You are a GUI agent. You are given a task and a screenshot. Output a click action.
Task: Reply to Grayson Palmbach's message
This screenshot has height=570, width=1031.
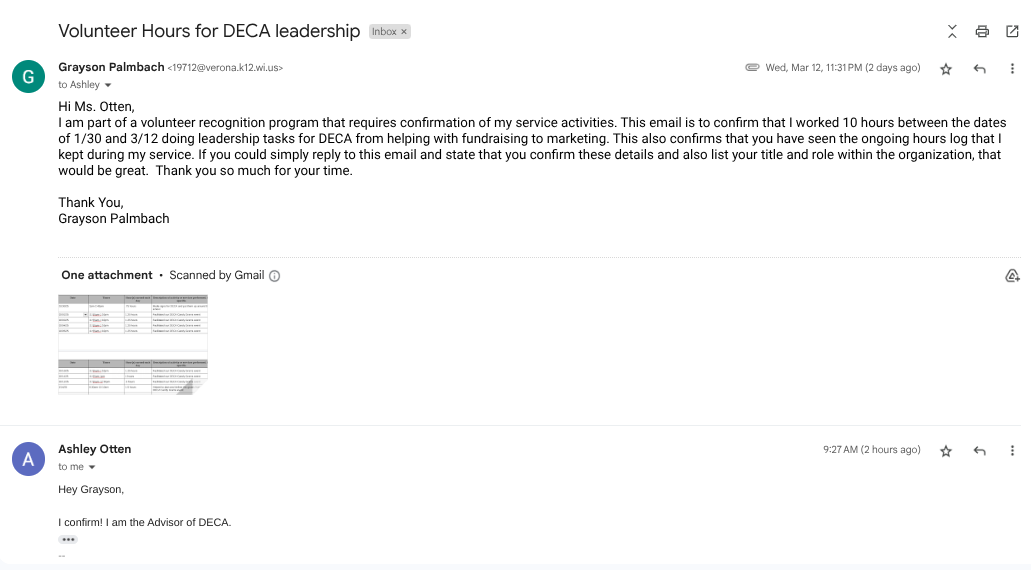coord(980,69)
